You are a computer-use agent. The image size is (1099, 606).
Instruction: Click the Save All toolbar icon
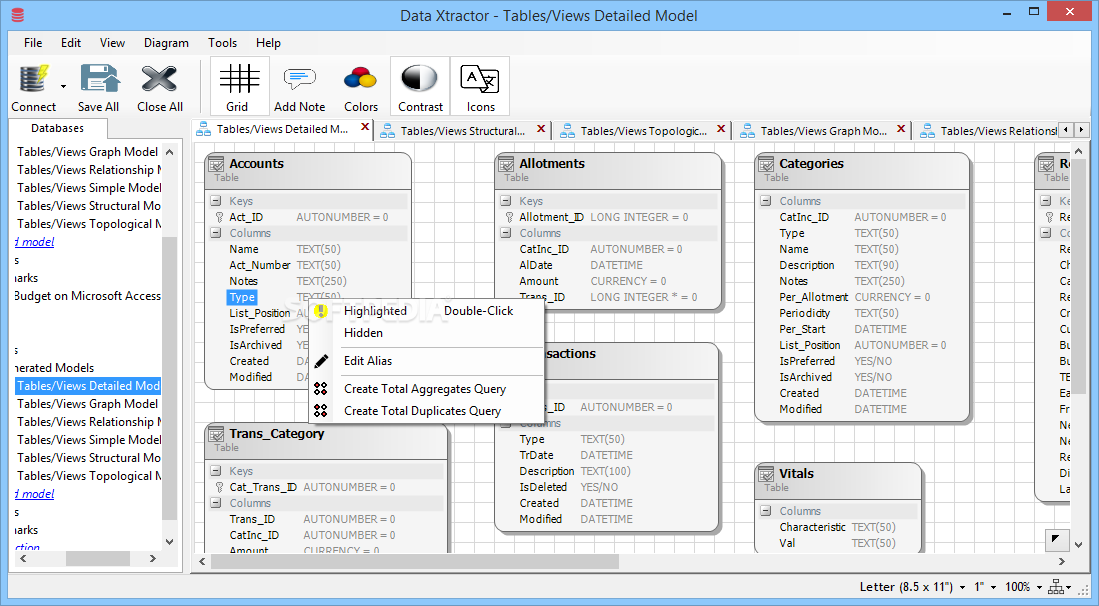(99, 78)
